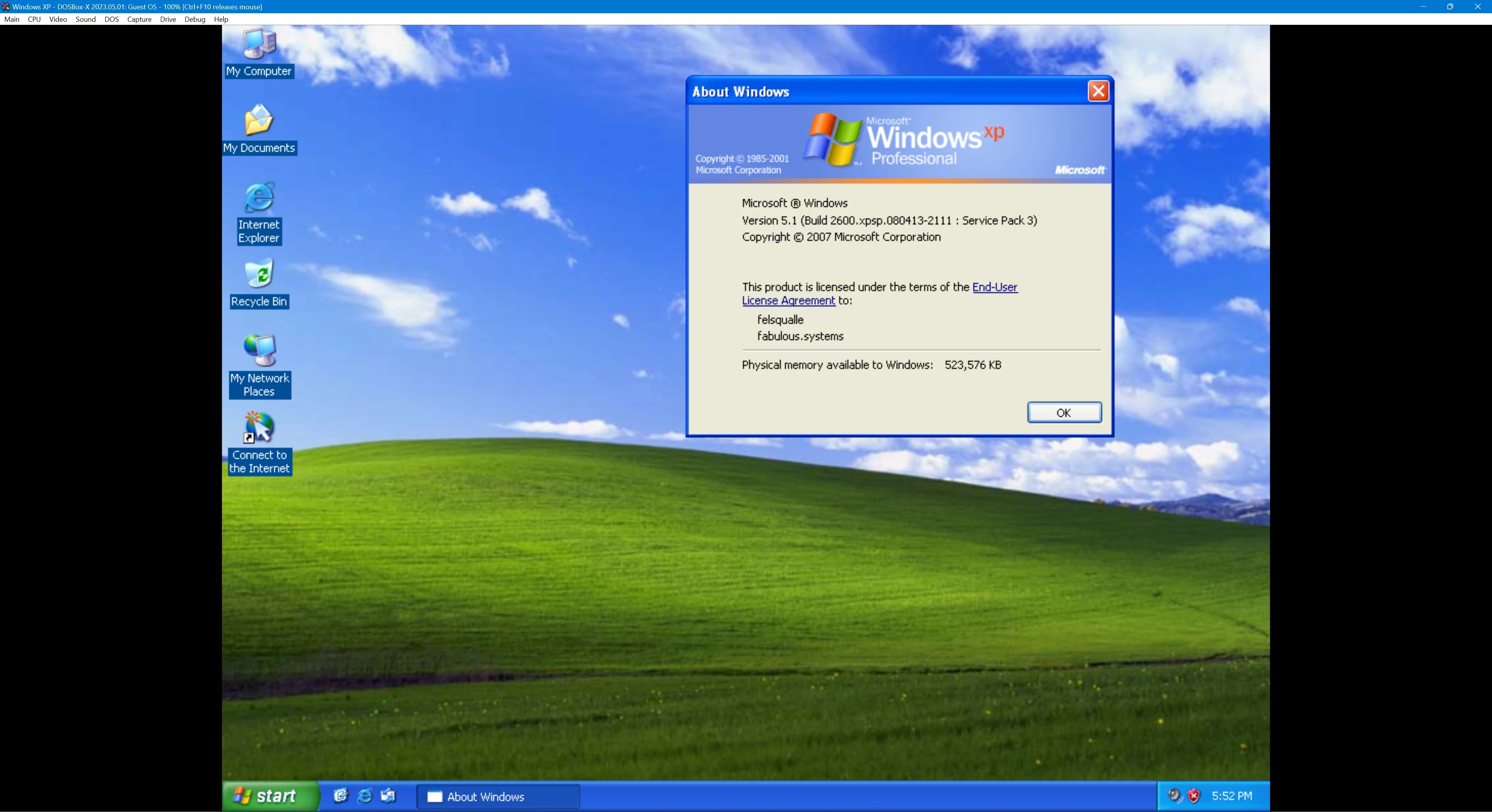Screen dimensions: 1492x812
Task: Open the Sound menu in DOSBox-X
Action: pyautogui.click(x=85, y=19)
